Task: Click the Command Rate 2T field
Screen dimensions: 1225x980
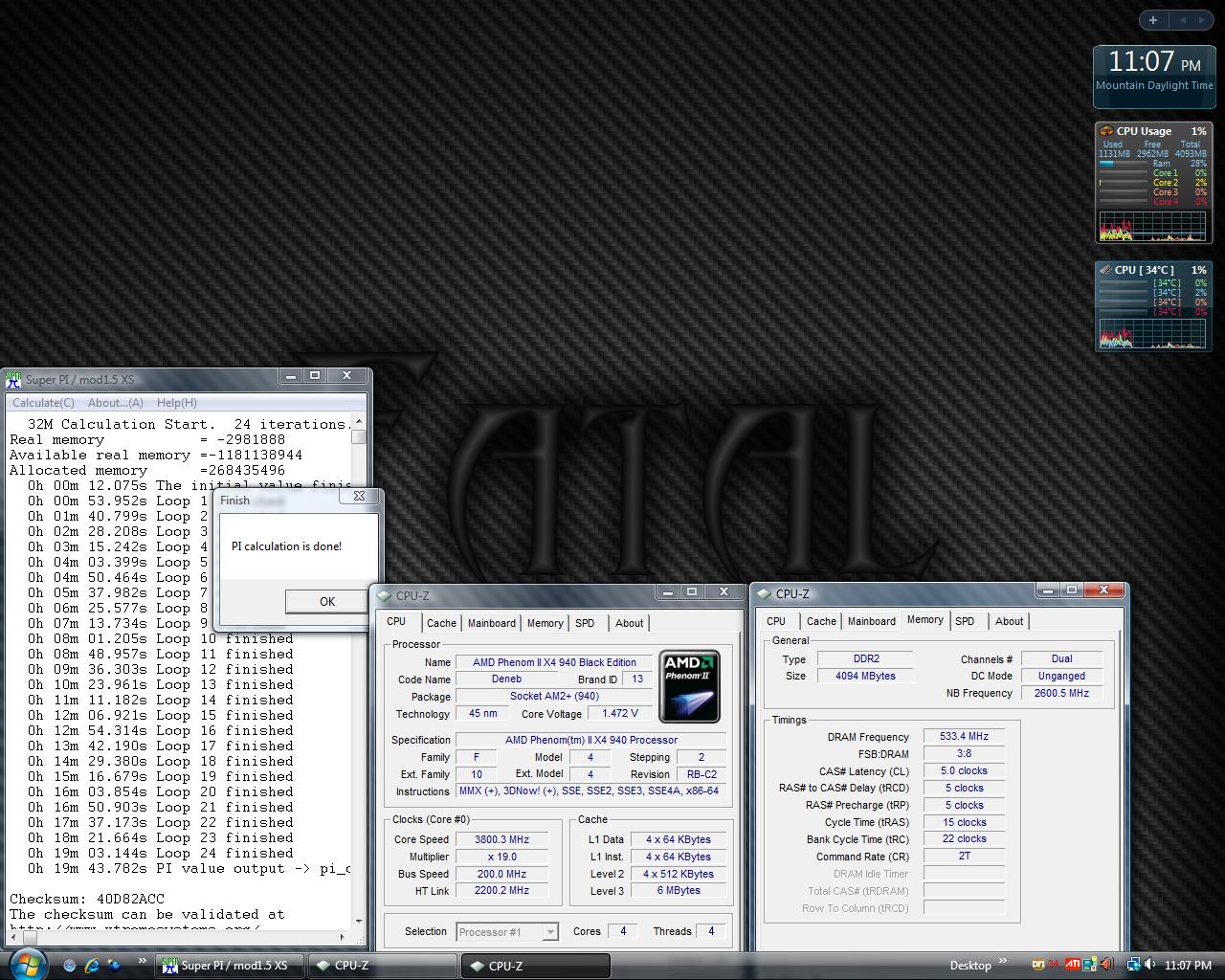Action: point(964,857)
